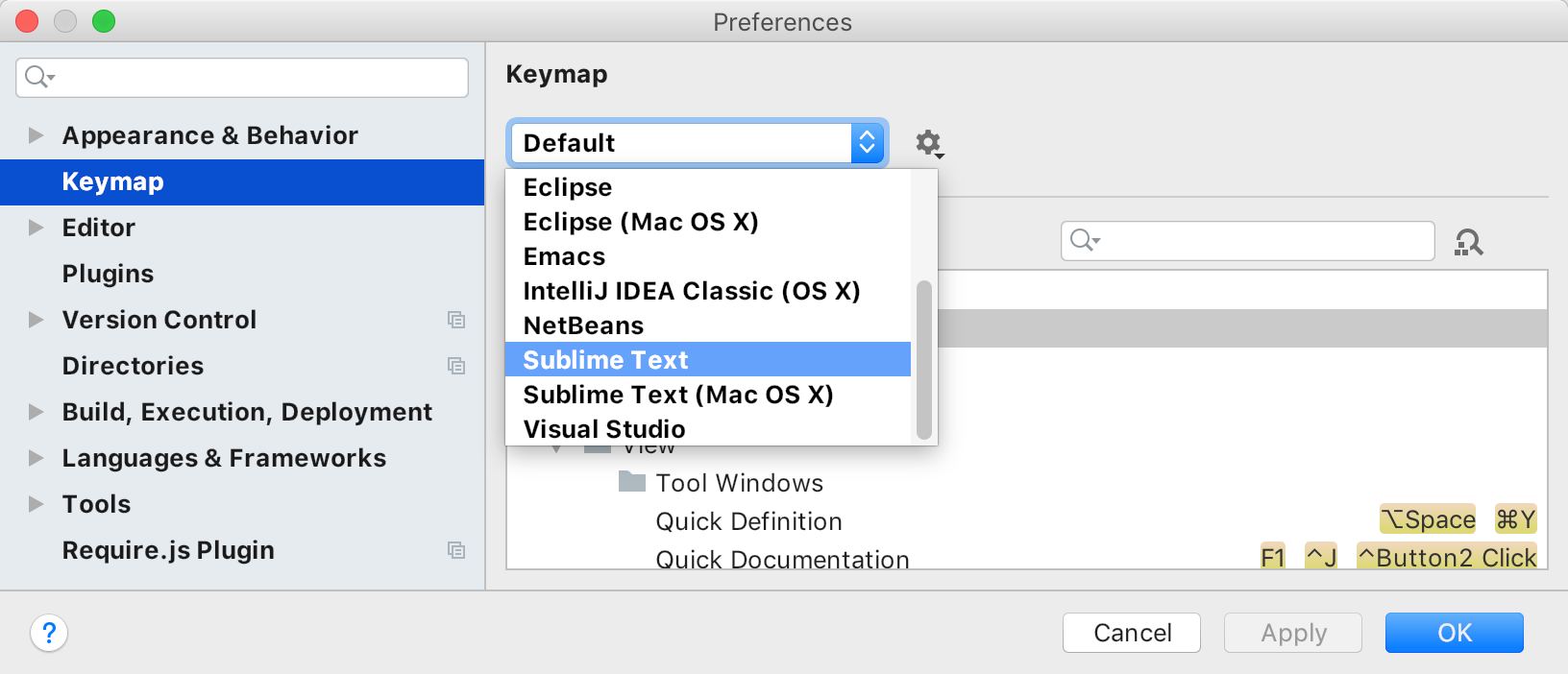This screenshot has width=1568, height=674.
Task: Expand the Appearance & Behavior arrow
Action: (x=37, y=135)
